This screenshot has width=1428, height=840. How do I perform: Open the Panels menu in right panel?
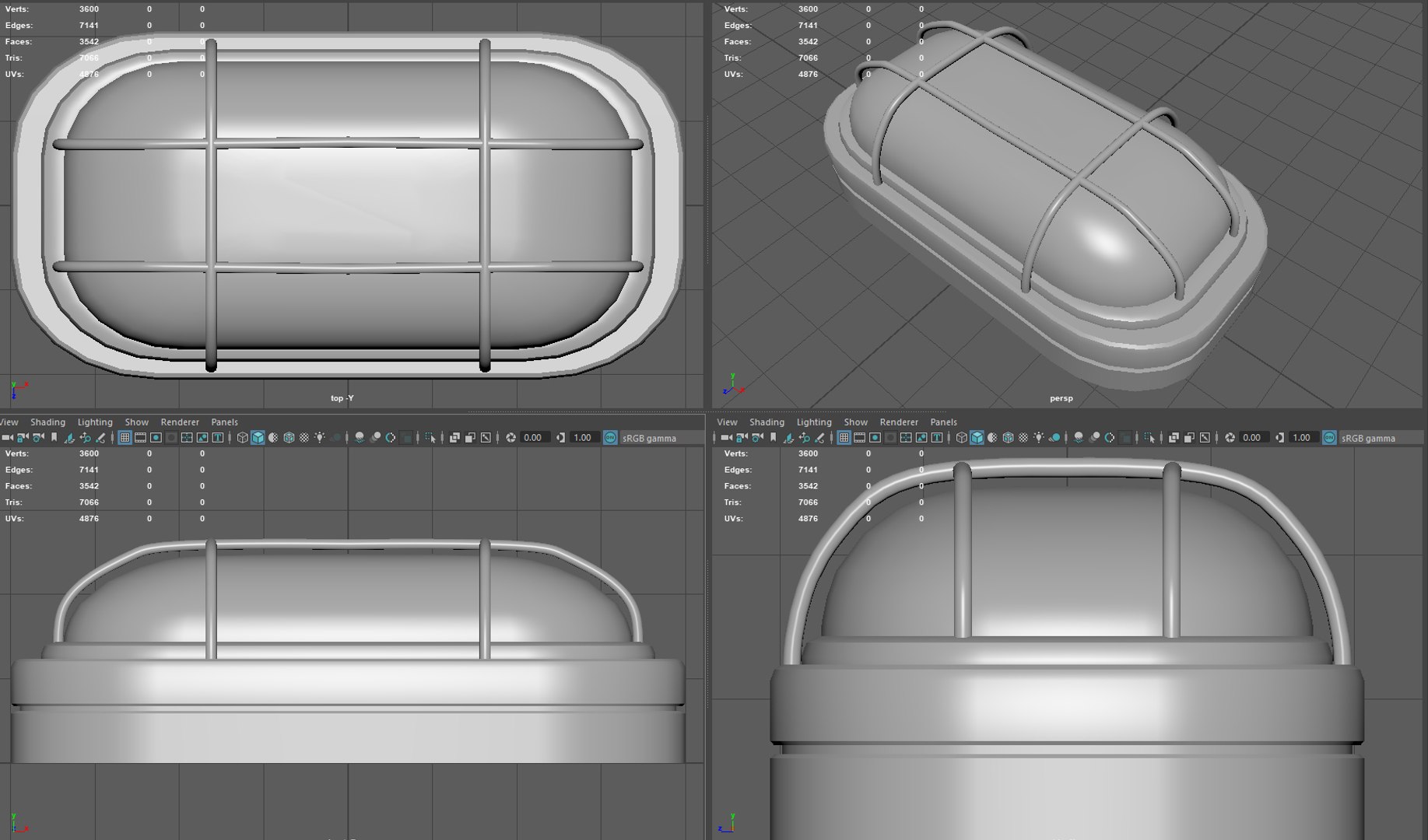pos(943,422)
